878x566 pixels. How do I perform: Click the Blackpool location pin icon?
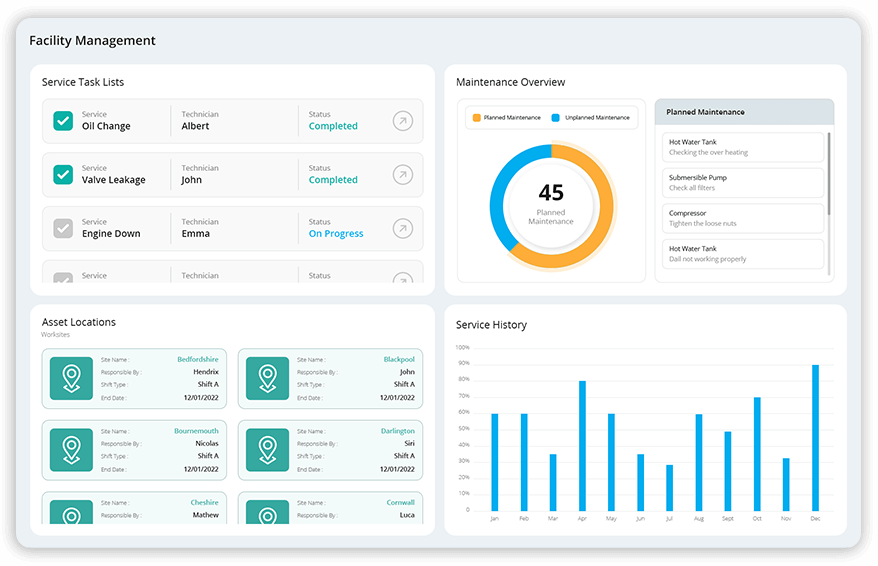click(x=267, y=378)
